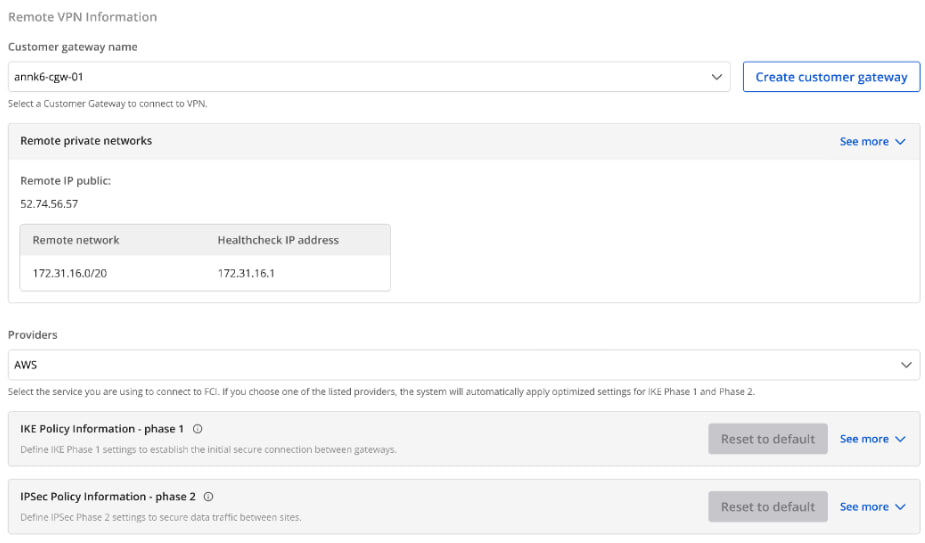The height and width of the screenshot is (543, 925).
Task: Click the chevron arrow in Customer gateway dropdown
Action: point(716,77)
